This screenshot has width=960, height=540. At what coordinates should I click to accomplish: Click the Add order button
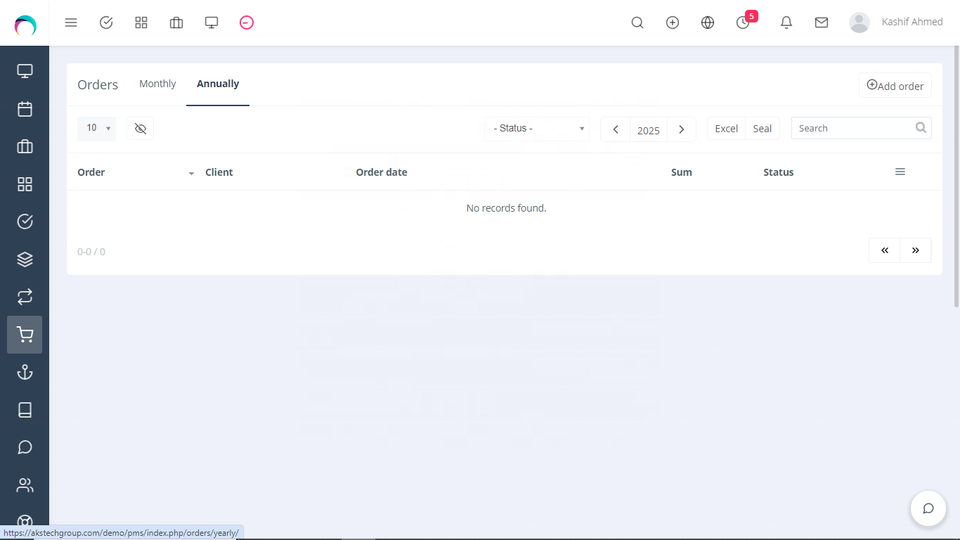[895, 86]
